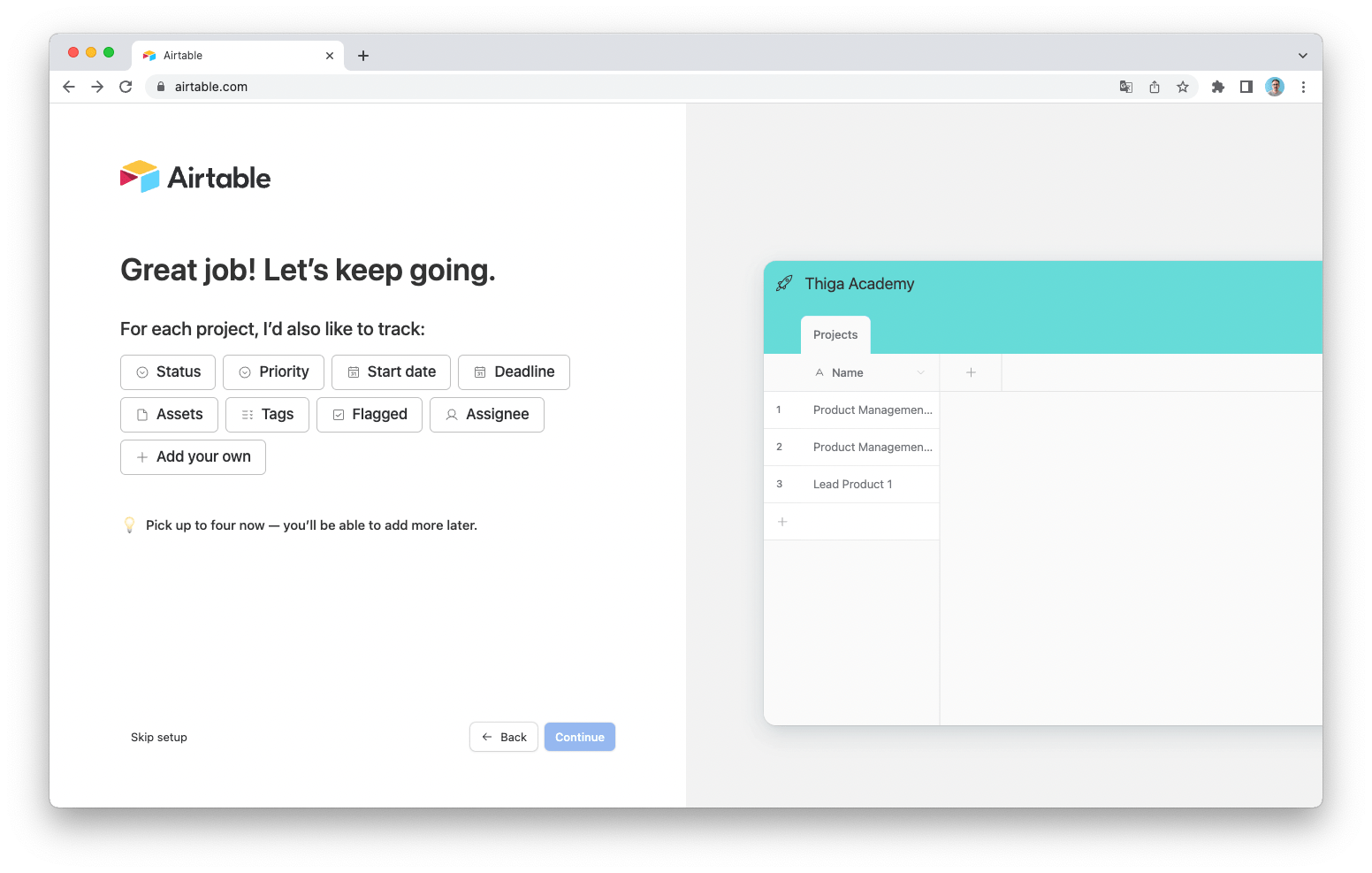Reload the page
Screen dimensions: 1372x873
tap(126, 87)
